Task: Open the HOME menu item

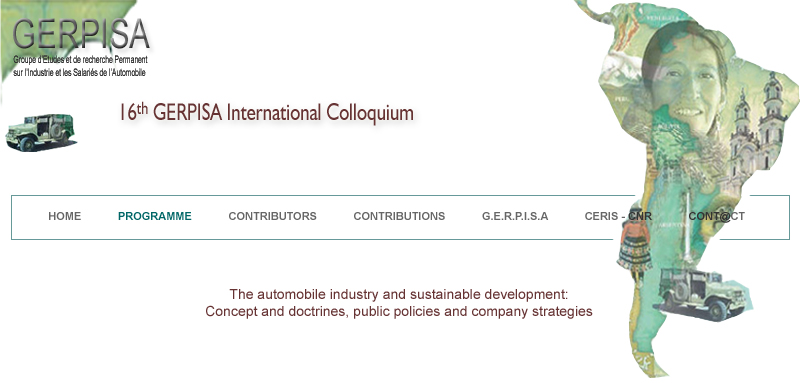Action: tap(64, 216)
